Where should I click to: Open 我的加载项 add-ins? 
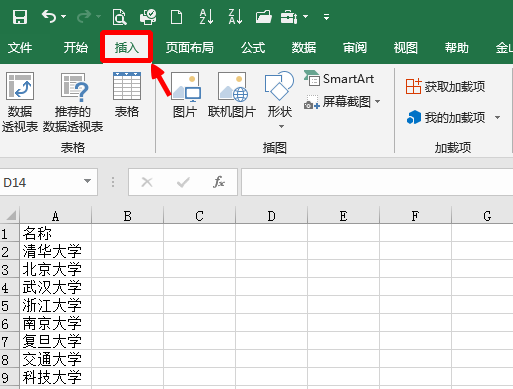(445, 117)
